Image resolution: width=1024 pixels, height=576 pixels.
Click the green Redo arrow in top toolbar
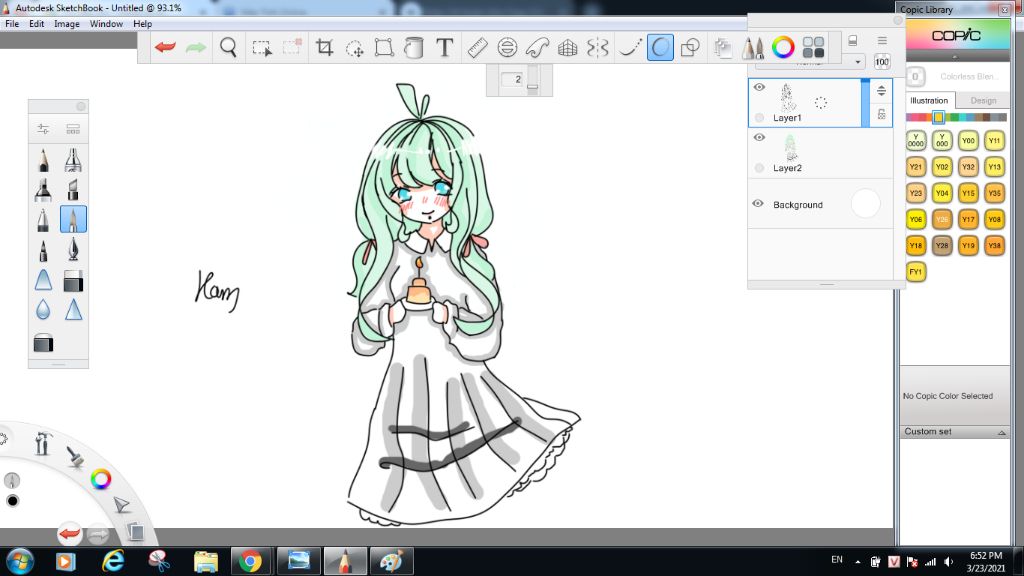click(196, 47)
